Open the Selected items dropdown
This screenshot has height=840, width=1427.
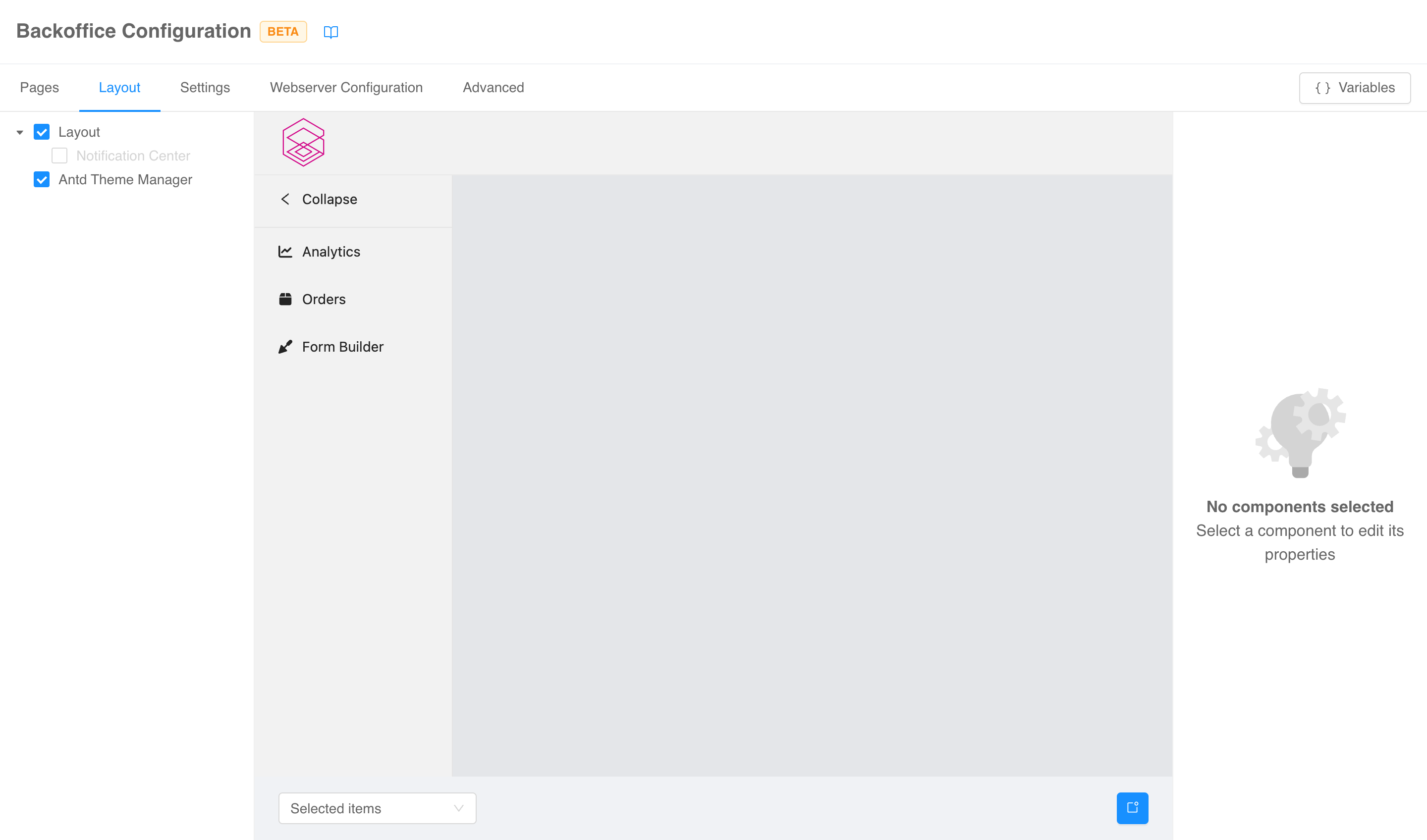click(x=377, y=808)
